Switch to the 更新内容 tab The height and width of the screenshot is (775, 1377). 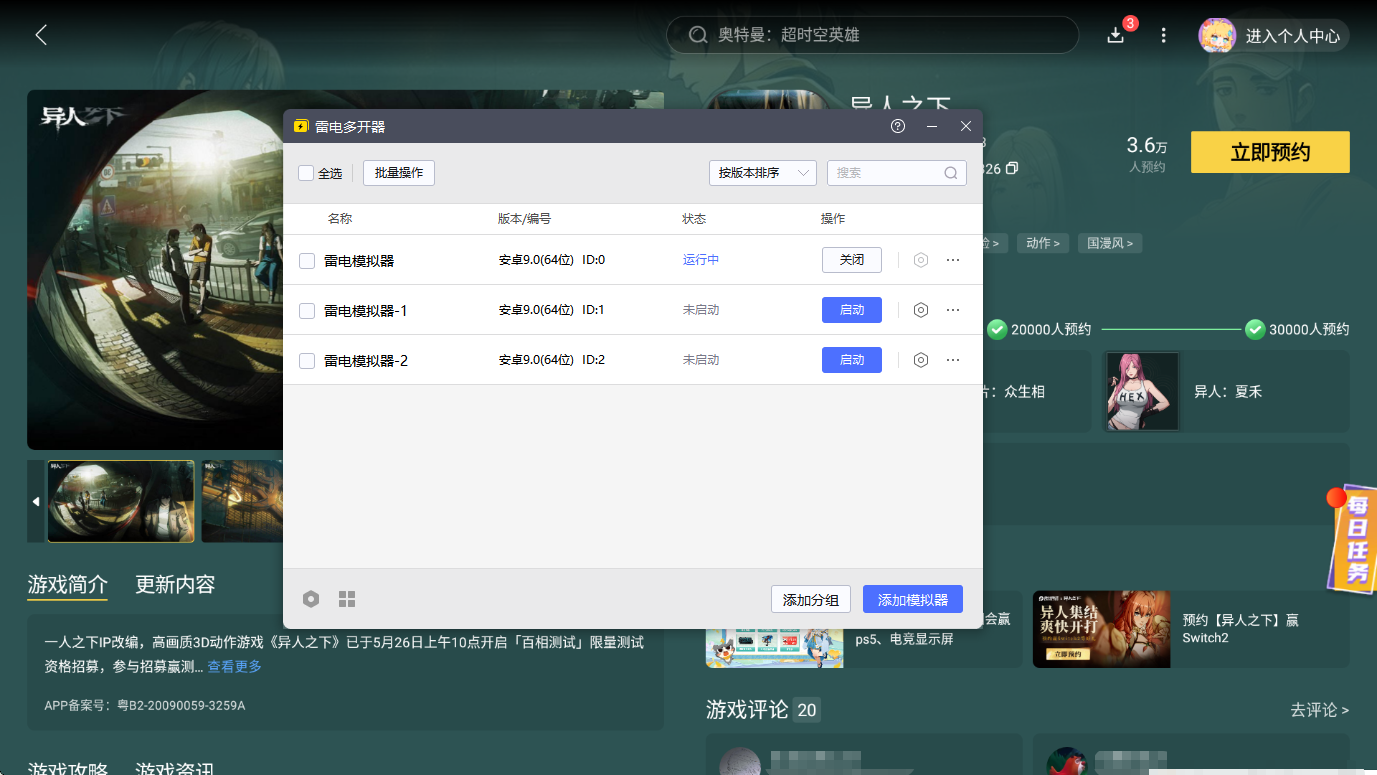174,585
